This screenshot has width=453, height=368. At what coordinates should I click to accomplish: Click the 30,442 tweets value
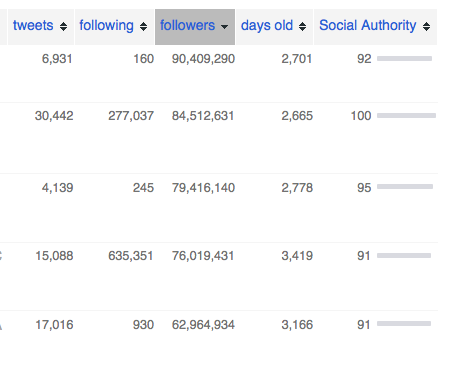click(54, 116)
